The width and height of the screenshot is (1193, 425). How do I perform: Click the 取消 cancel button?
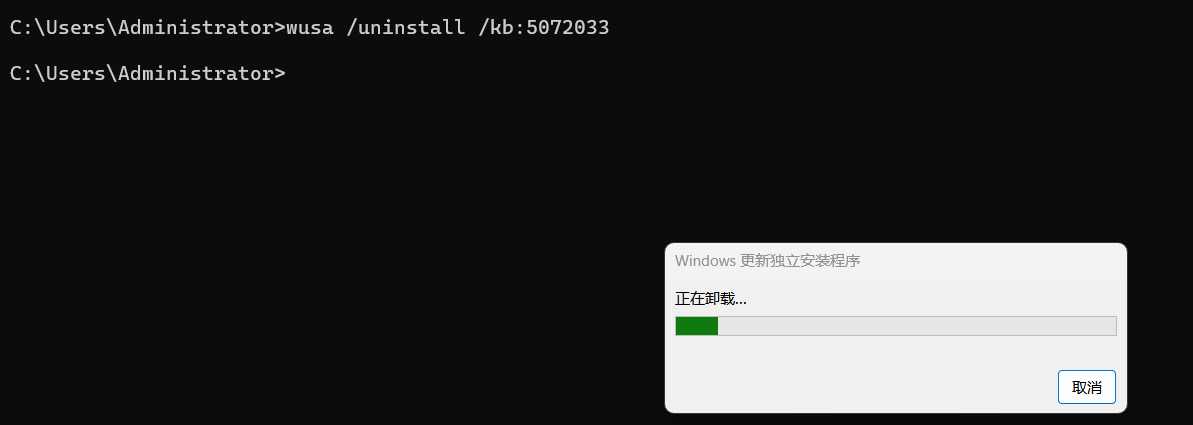pyautogui.click(x=1086, y=387)
